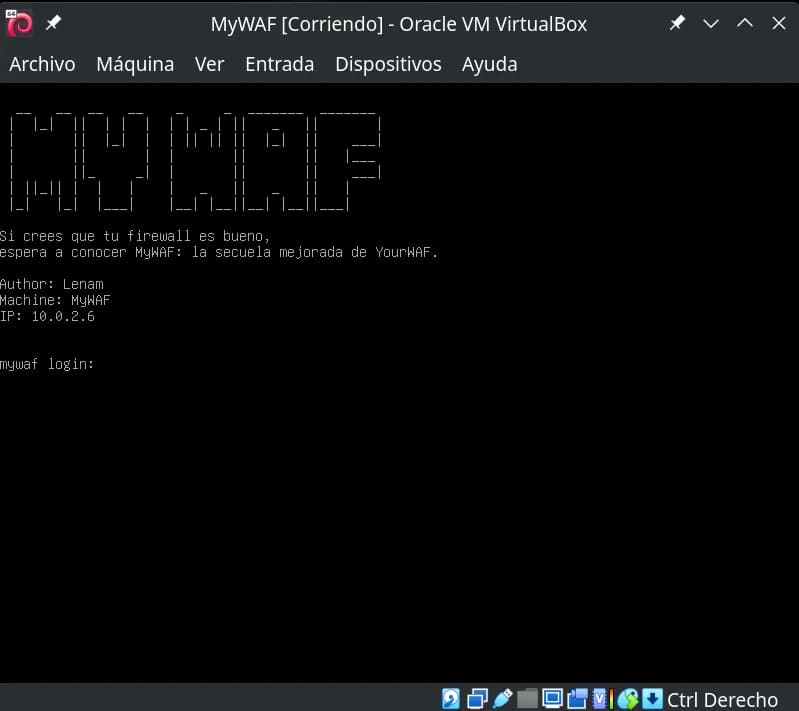This screenshot has height=711, width=799.
Task: Click the network adapters status icon
Action: point(477,699)
